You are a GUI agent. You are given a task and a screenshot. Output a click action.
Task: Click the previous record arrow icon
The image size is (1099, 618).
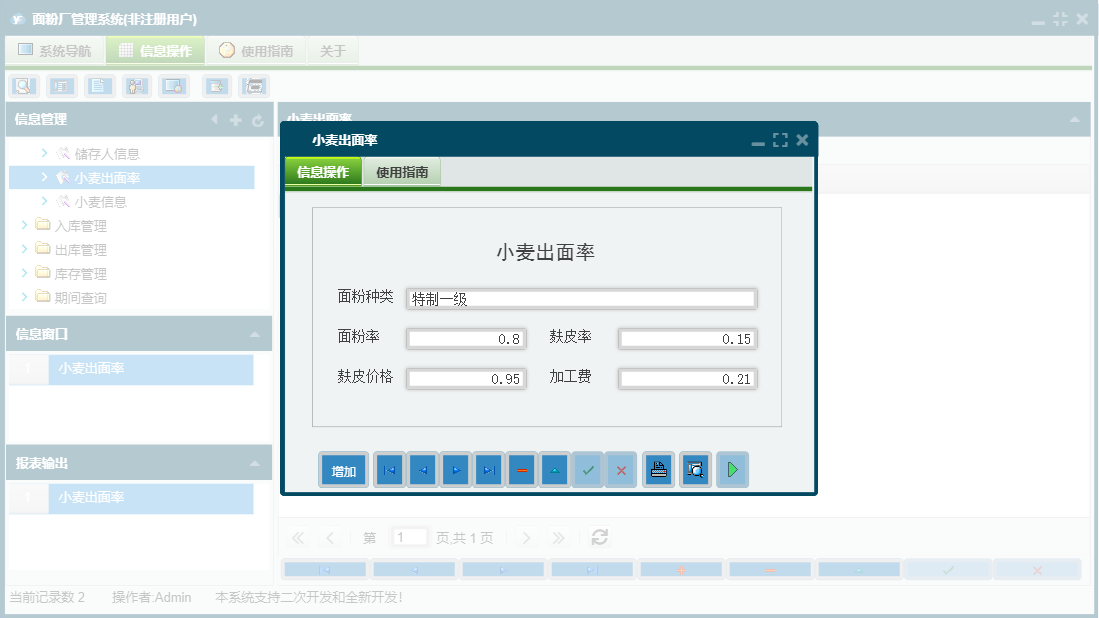pyautogui.click(x=421, y=469)
